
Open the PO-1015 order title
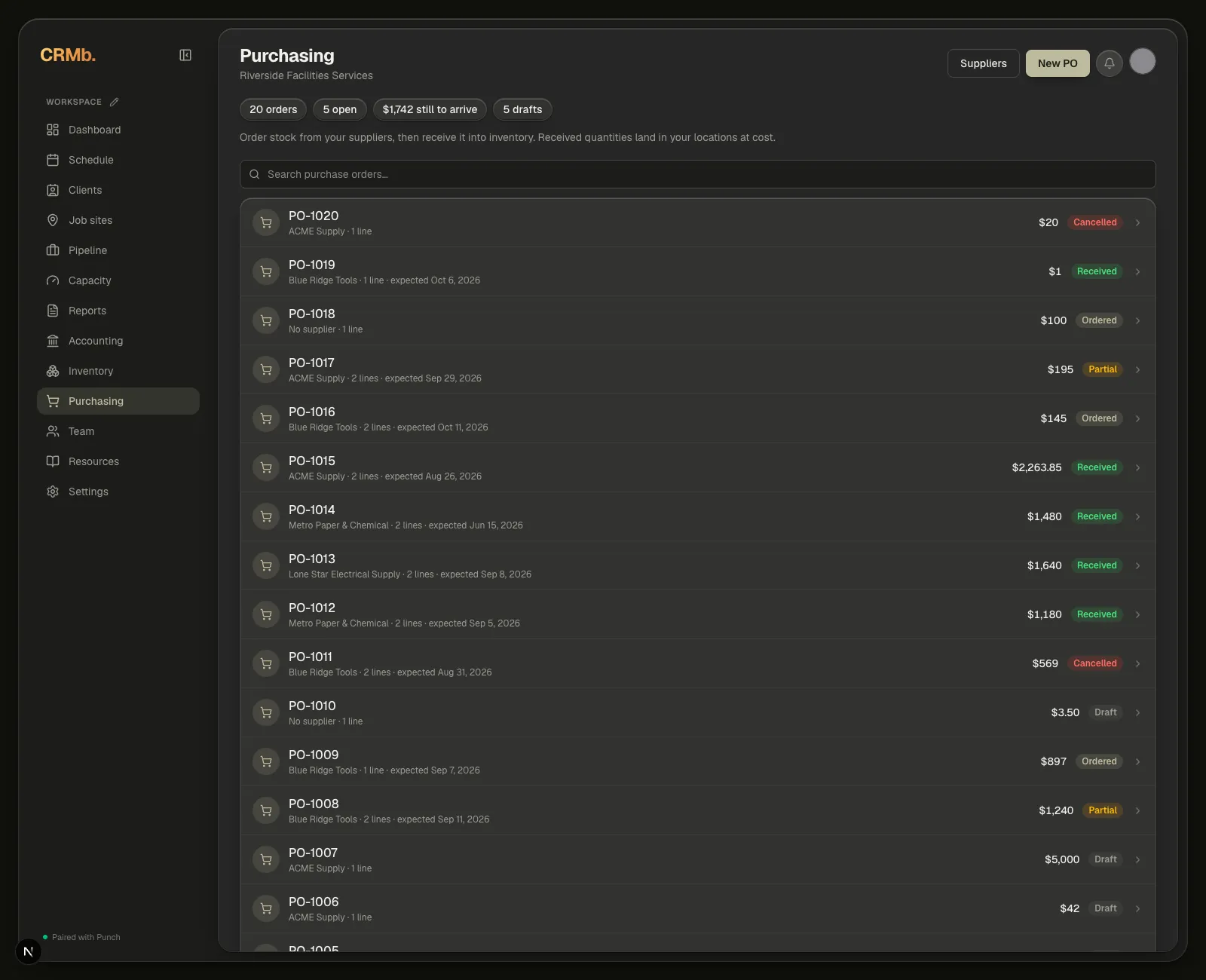click(x=312, y=461)
